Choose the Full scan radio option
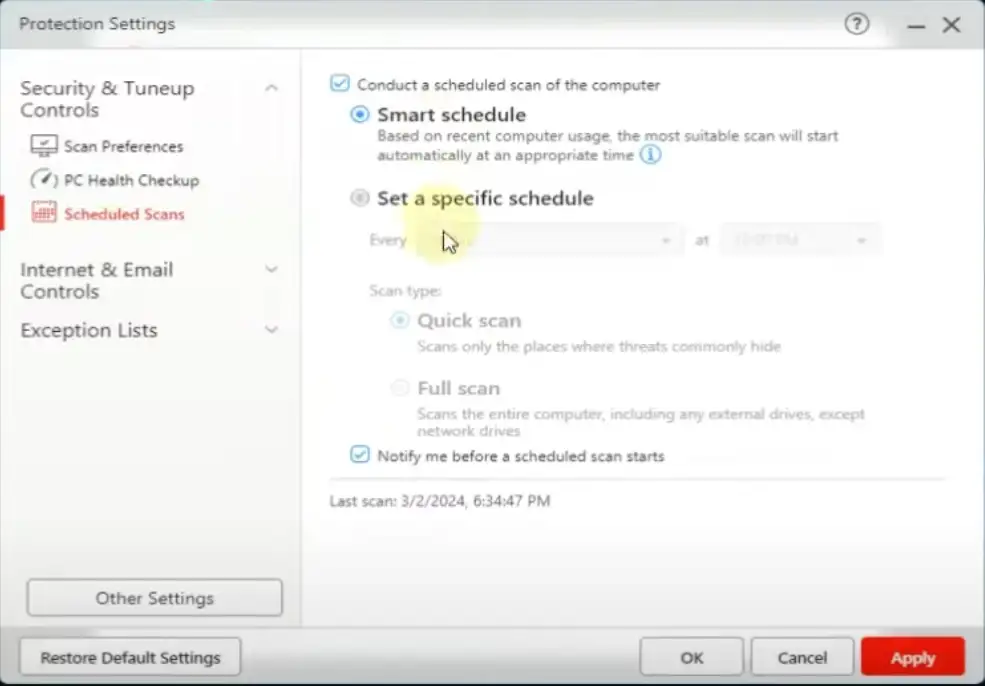This screenshot has height=686, width=985. (x=400, y=388)
